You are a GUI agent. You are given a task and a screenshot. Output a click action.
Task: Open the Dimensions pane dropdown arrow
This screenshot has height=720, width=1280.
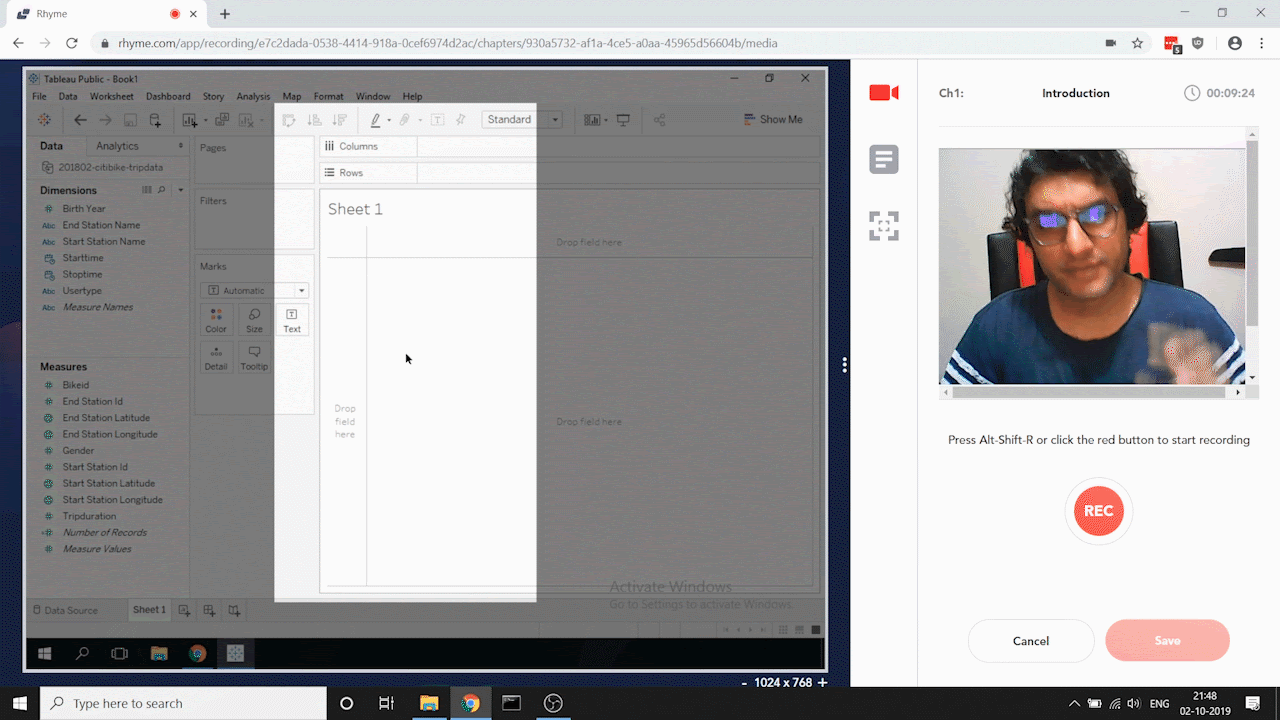[181, 190]
